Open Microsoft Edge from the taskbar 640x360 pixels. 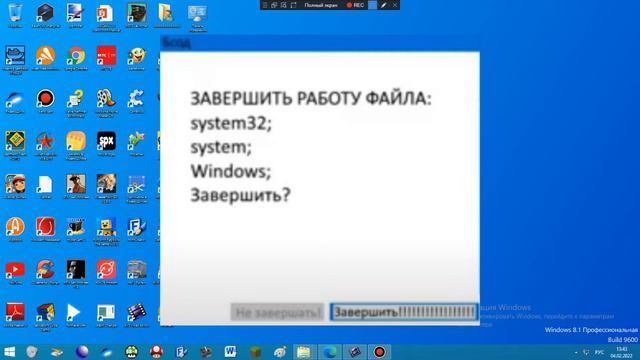[329, 352]
